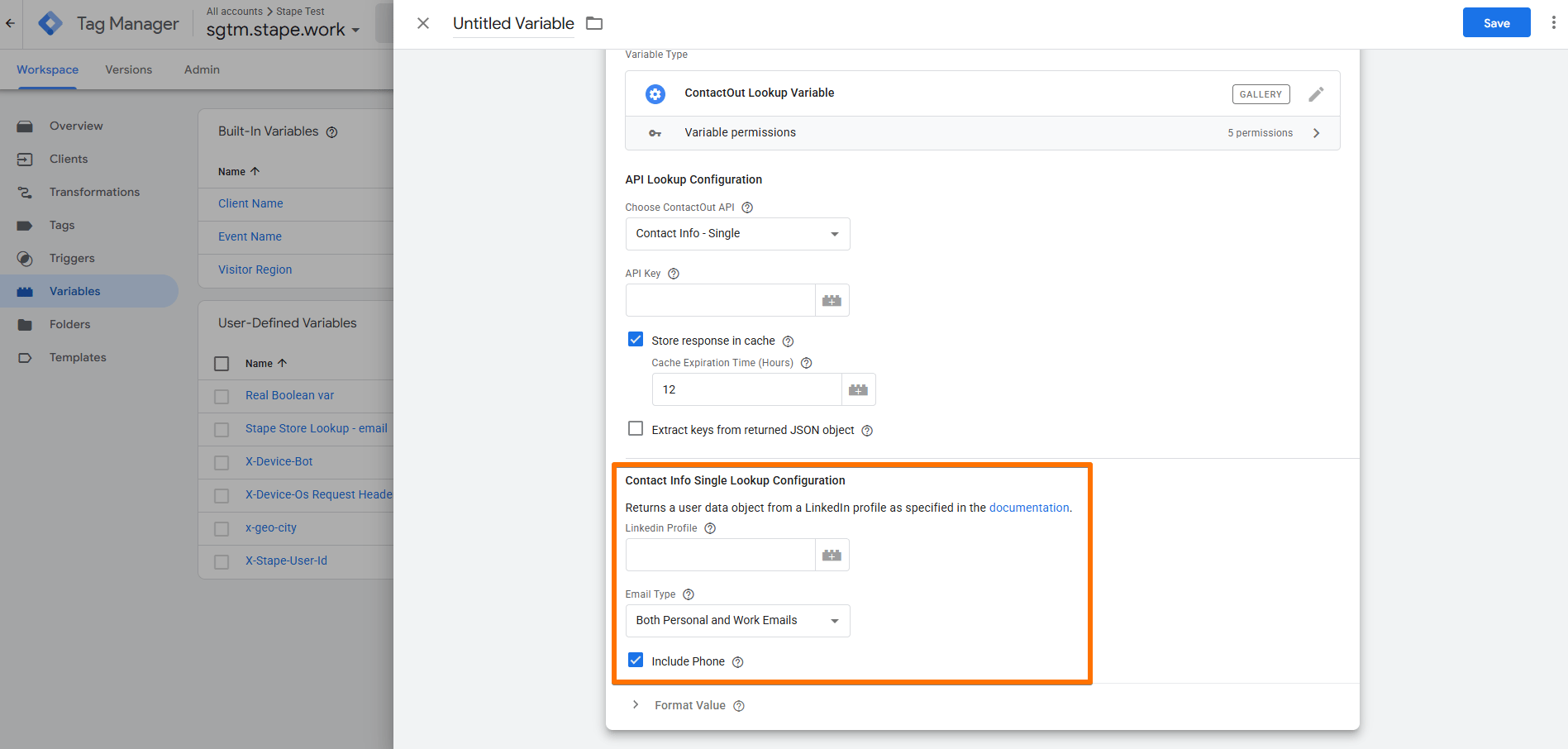Tick the X-Device-Bot row checkbox

(x=222, y=463)
